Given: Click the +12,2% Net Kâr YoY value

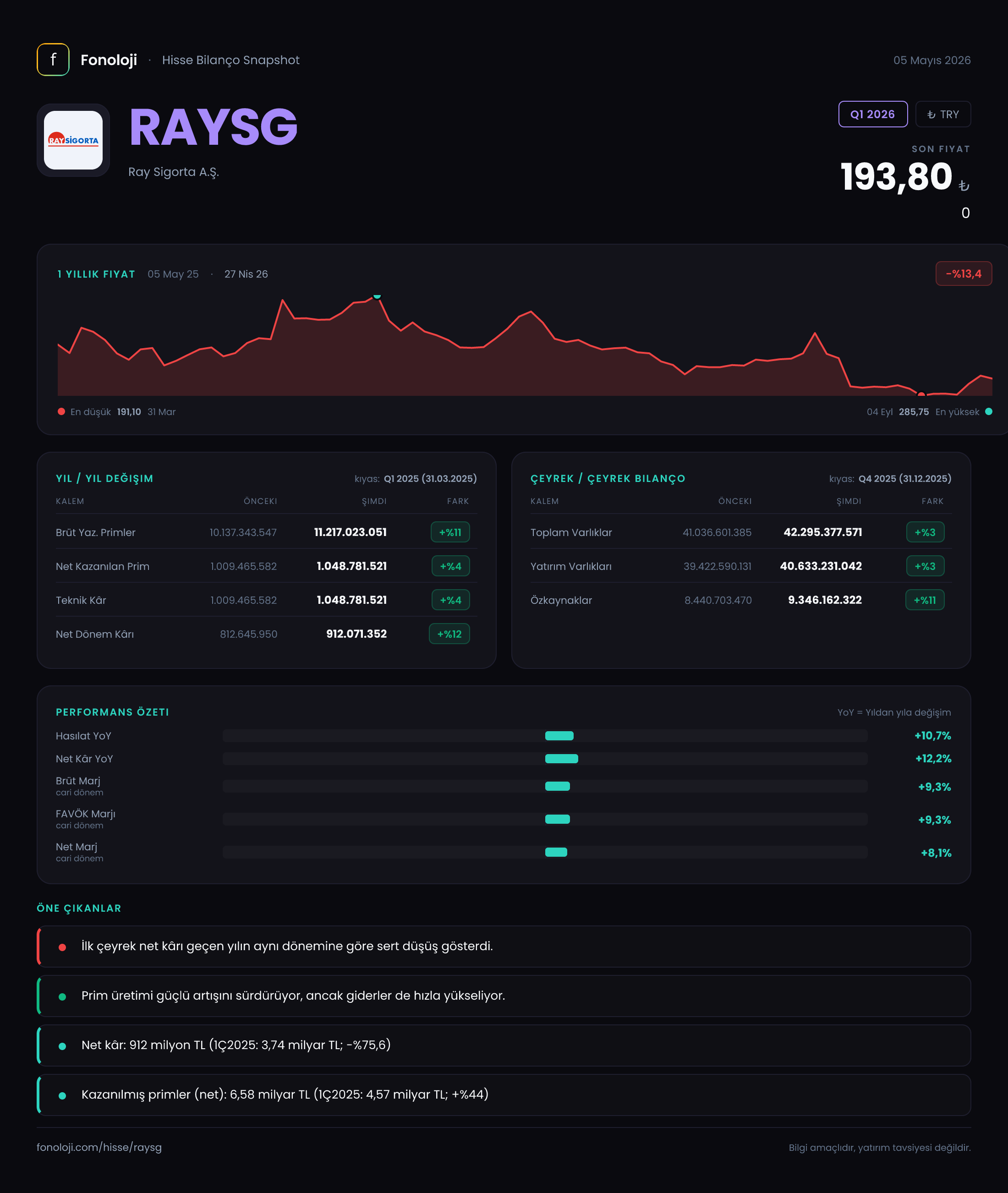Looking at the screenshot, I should tap(933, 759).
